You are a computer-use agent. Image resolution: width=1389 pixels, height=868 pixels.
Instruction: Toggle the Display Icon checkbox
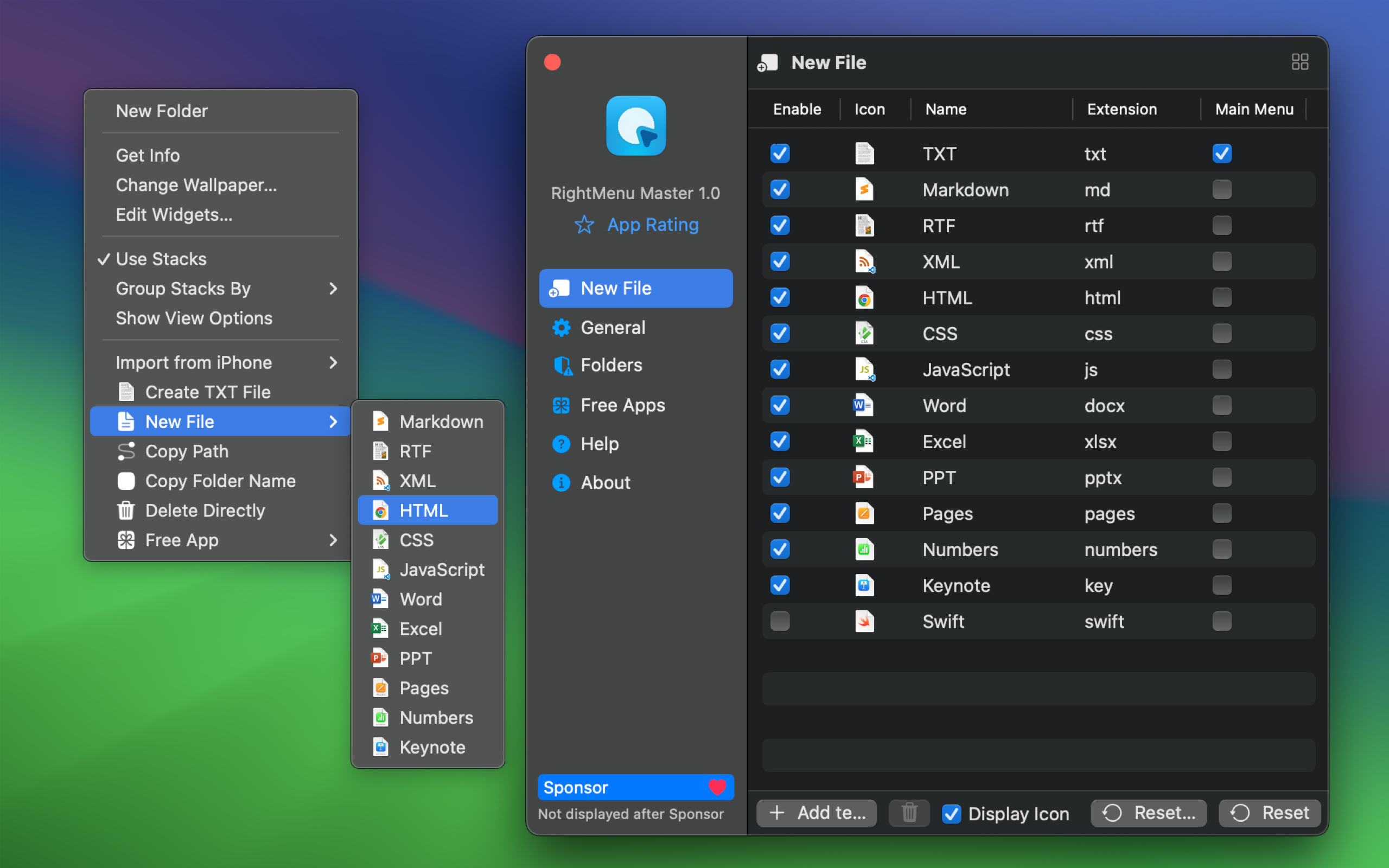point(952,813)
